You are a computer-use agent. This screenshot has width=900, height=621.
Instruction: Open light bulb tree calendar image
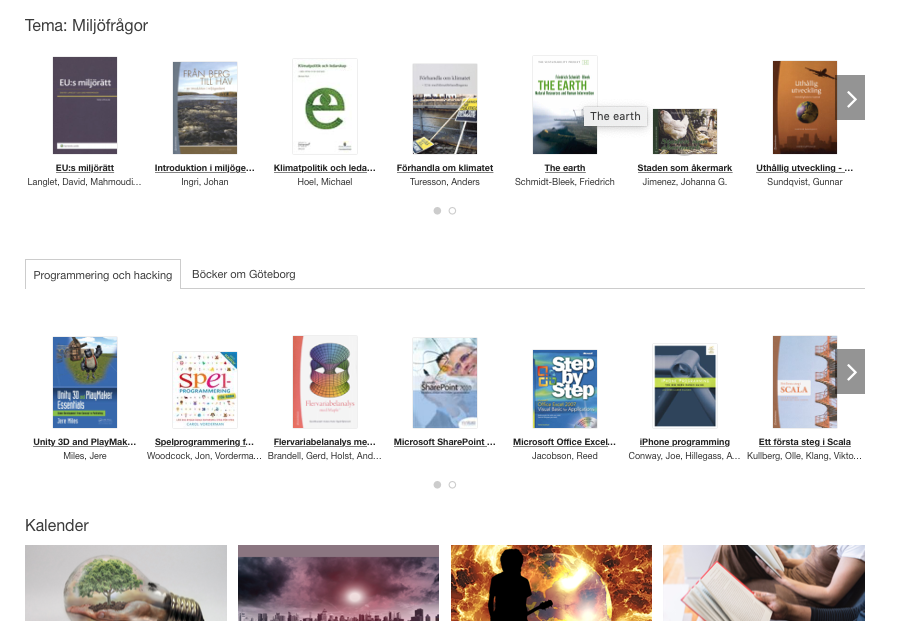pyautogui.click(x=126, y=583)
